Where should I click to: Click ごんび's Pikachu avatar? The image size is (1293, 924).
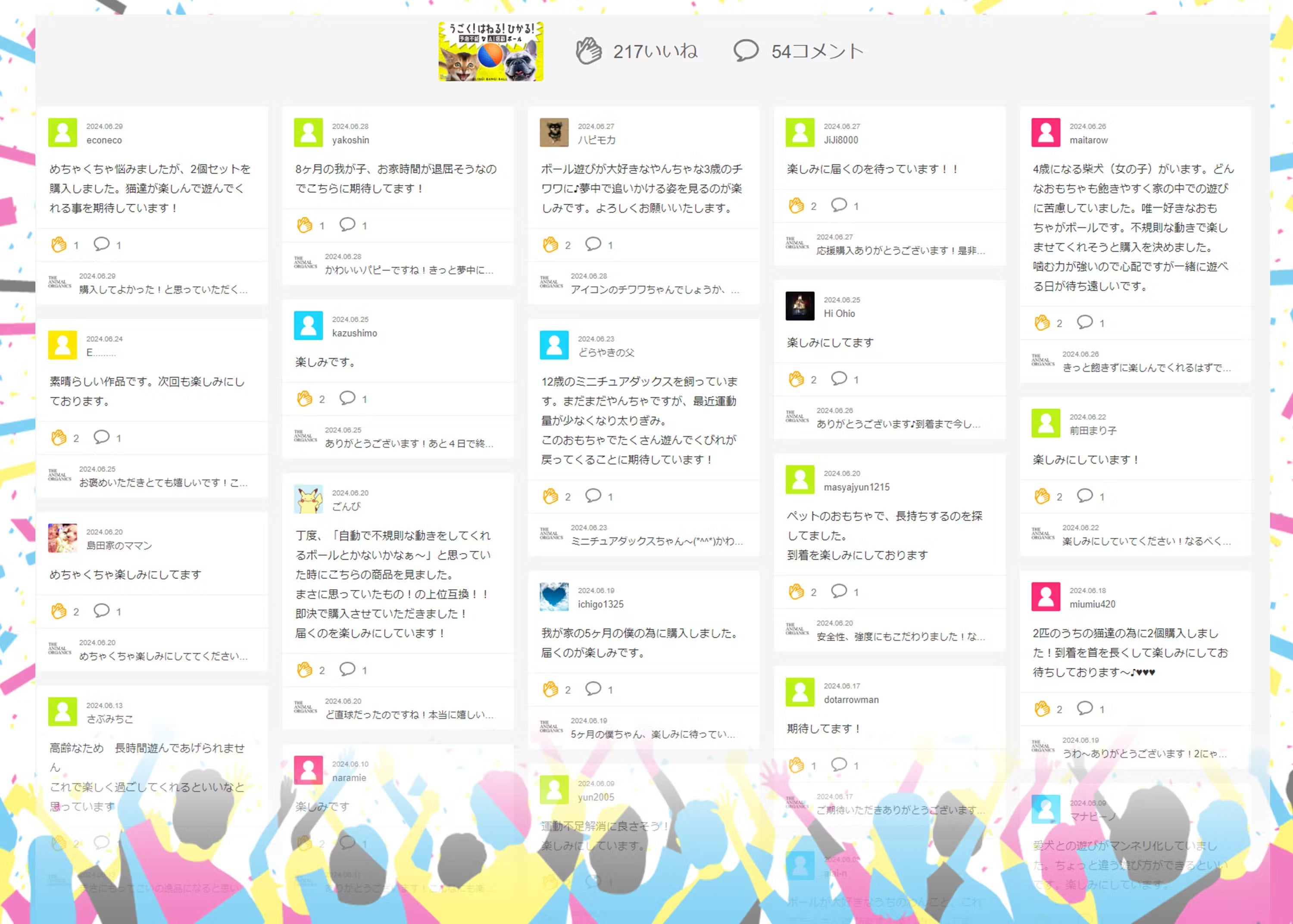(308, 499)
